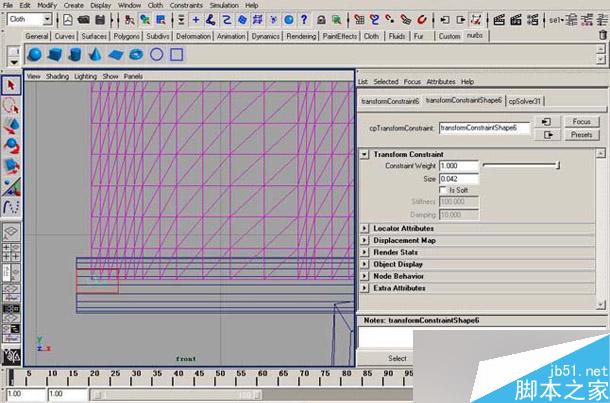Open the shelf options arrow menu
Image resolution: width=610 pixels, height=403 pixels.
pyautogui.click(x=14, y=62)
